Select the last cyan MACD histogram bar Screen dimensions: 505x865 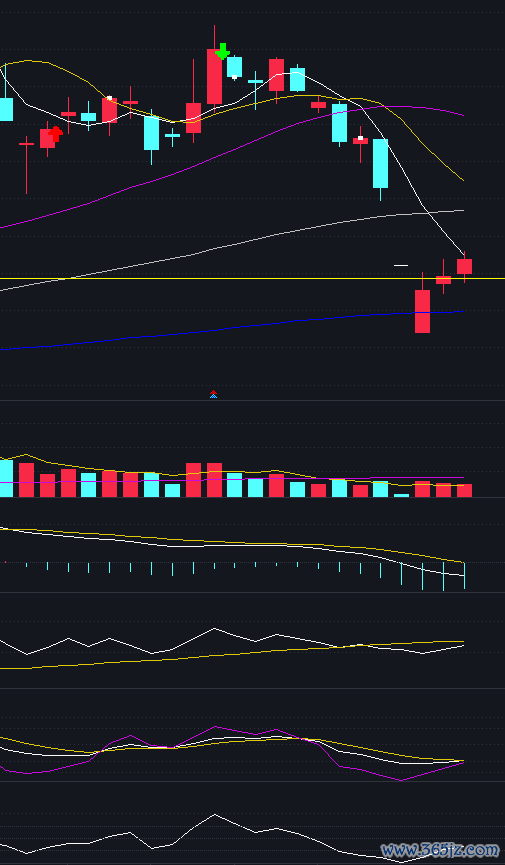464,575
